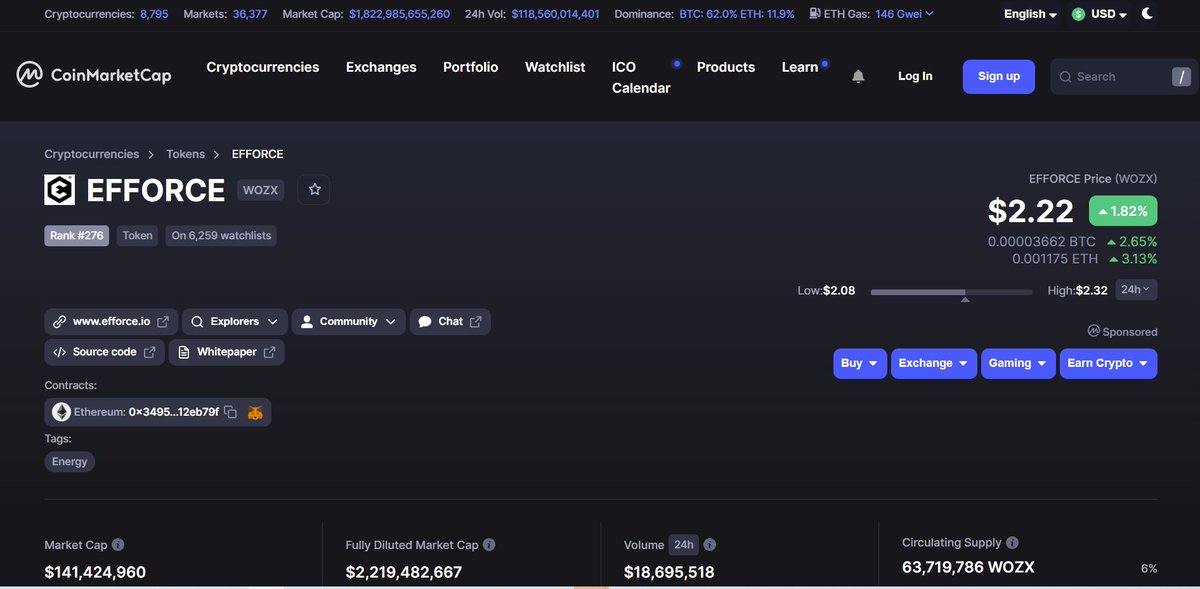Click the low-high price range slider
1200x589 pixels.
click(x=951, y=292)
